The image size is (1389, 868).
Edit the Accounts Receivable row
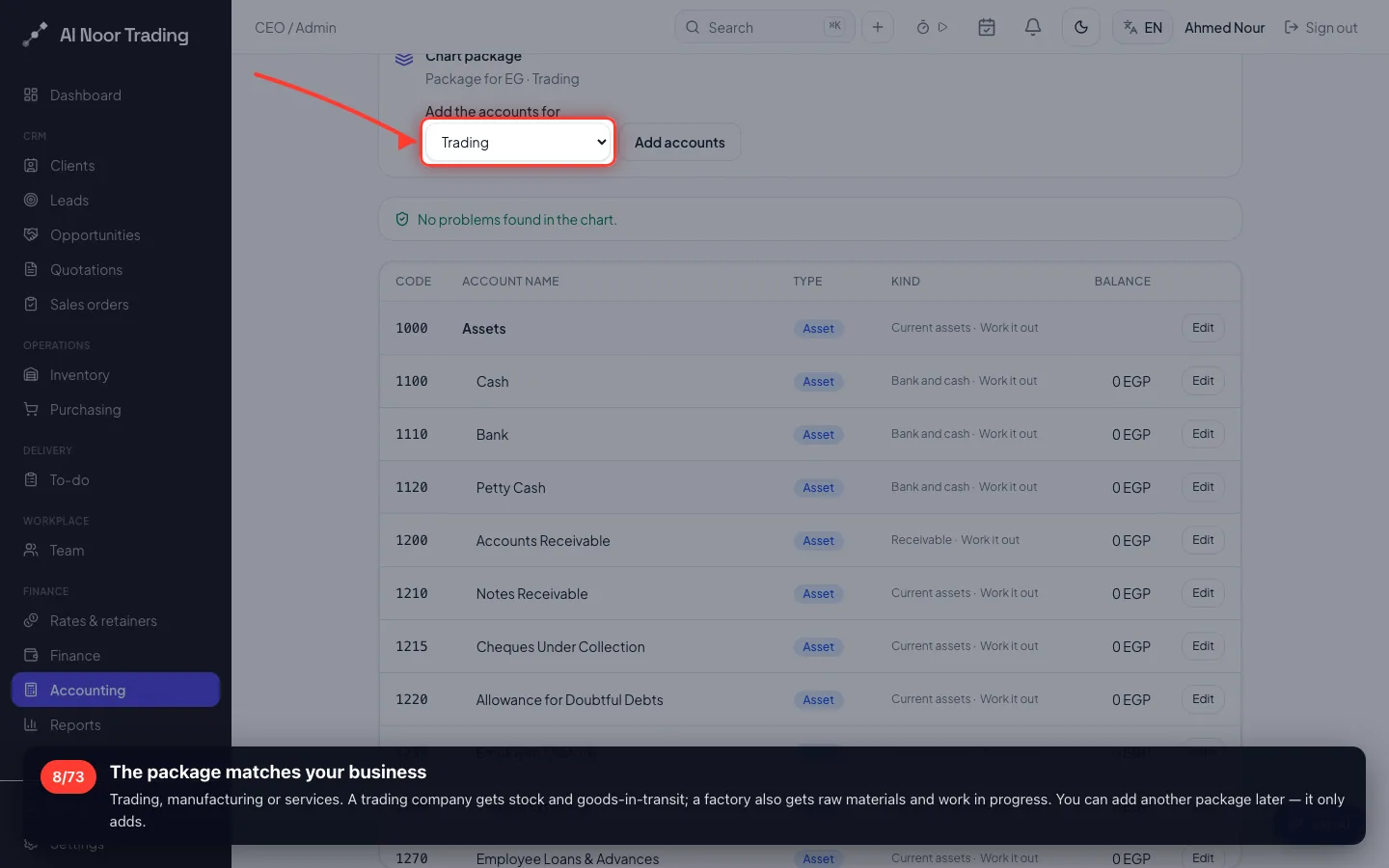click(x=1203, y=540)
